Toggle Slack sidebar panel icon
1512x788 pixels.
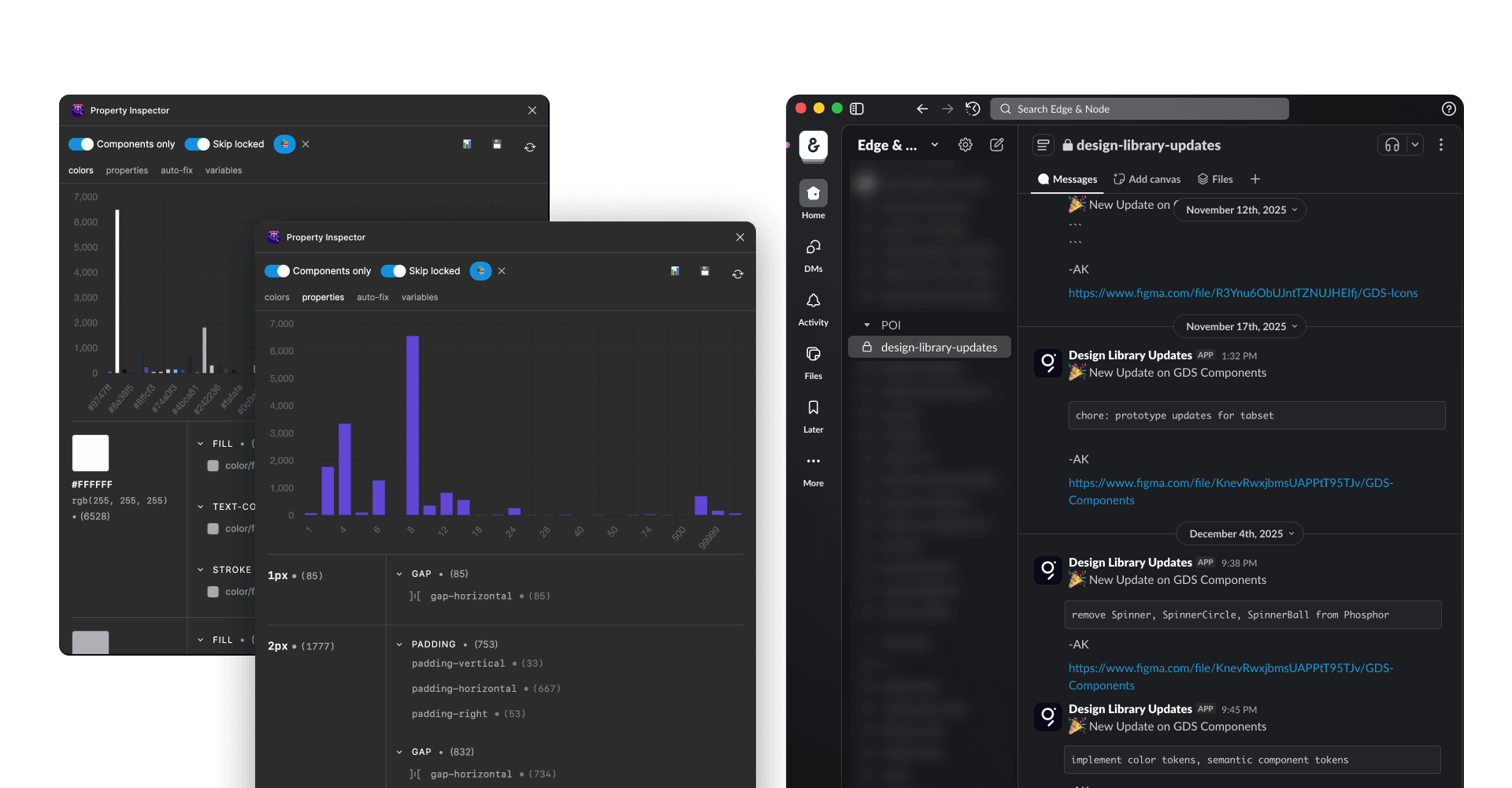click(x=858, y=109)
